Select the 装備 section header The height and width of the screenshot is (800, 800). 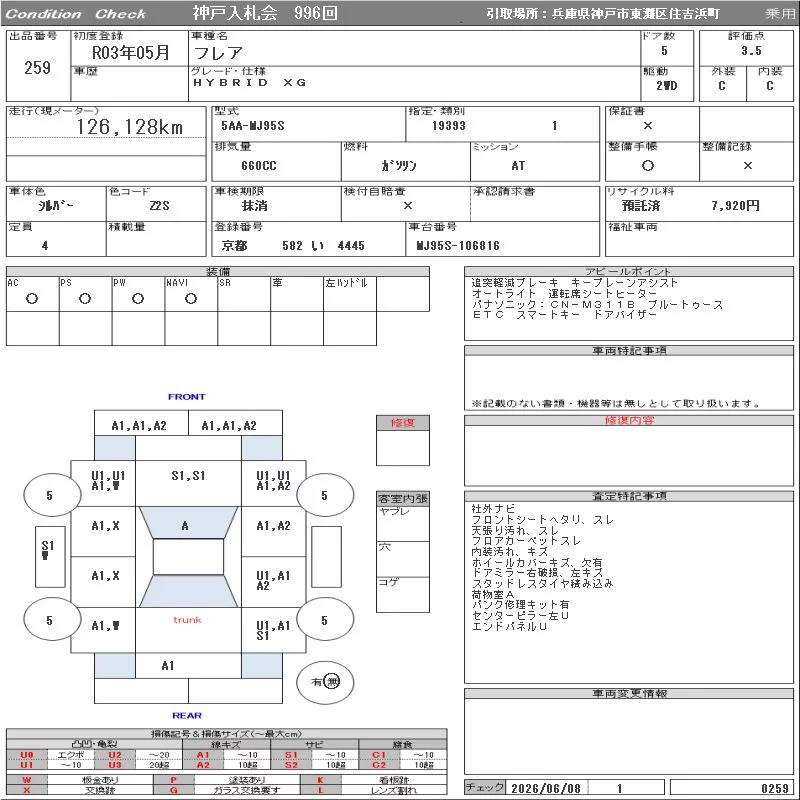pyautogui.click(x=218, y=271)
